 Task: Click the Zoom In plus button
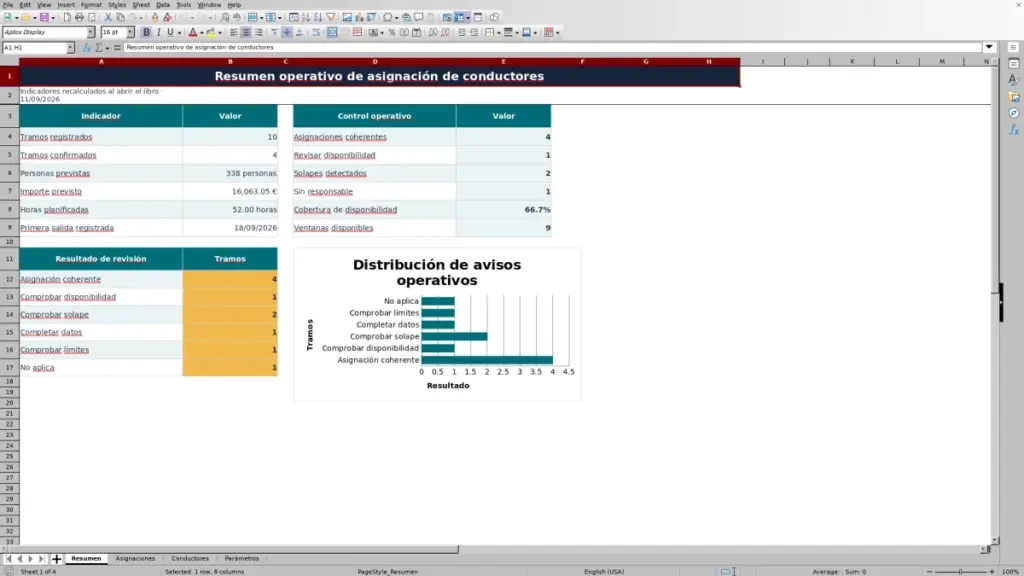click(991, 572)
